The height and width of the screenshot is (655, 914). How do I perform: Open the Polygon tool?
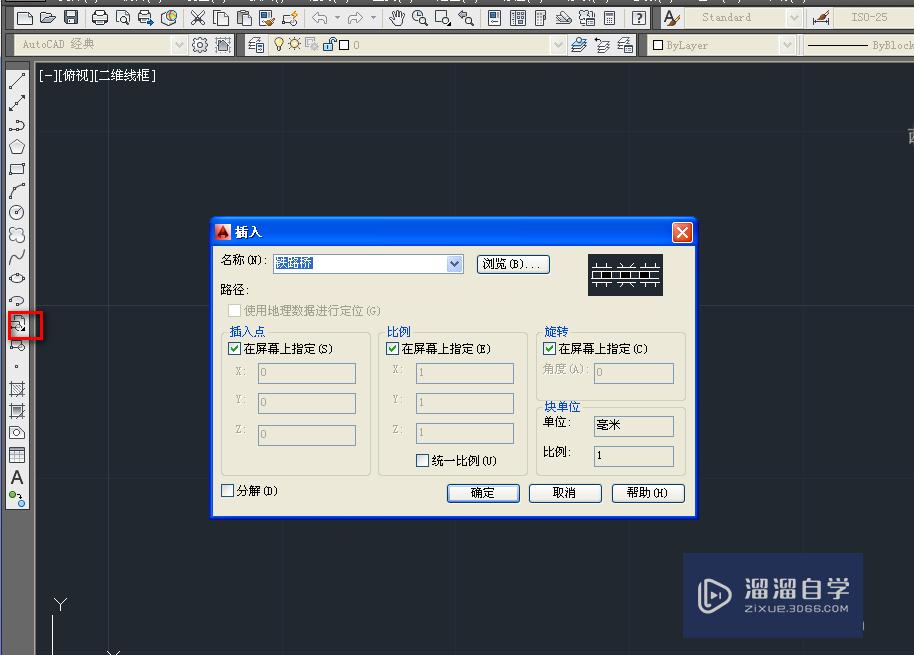pyautogui.click(x=16, y=149)
